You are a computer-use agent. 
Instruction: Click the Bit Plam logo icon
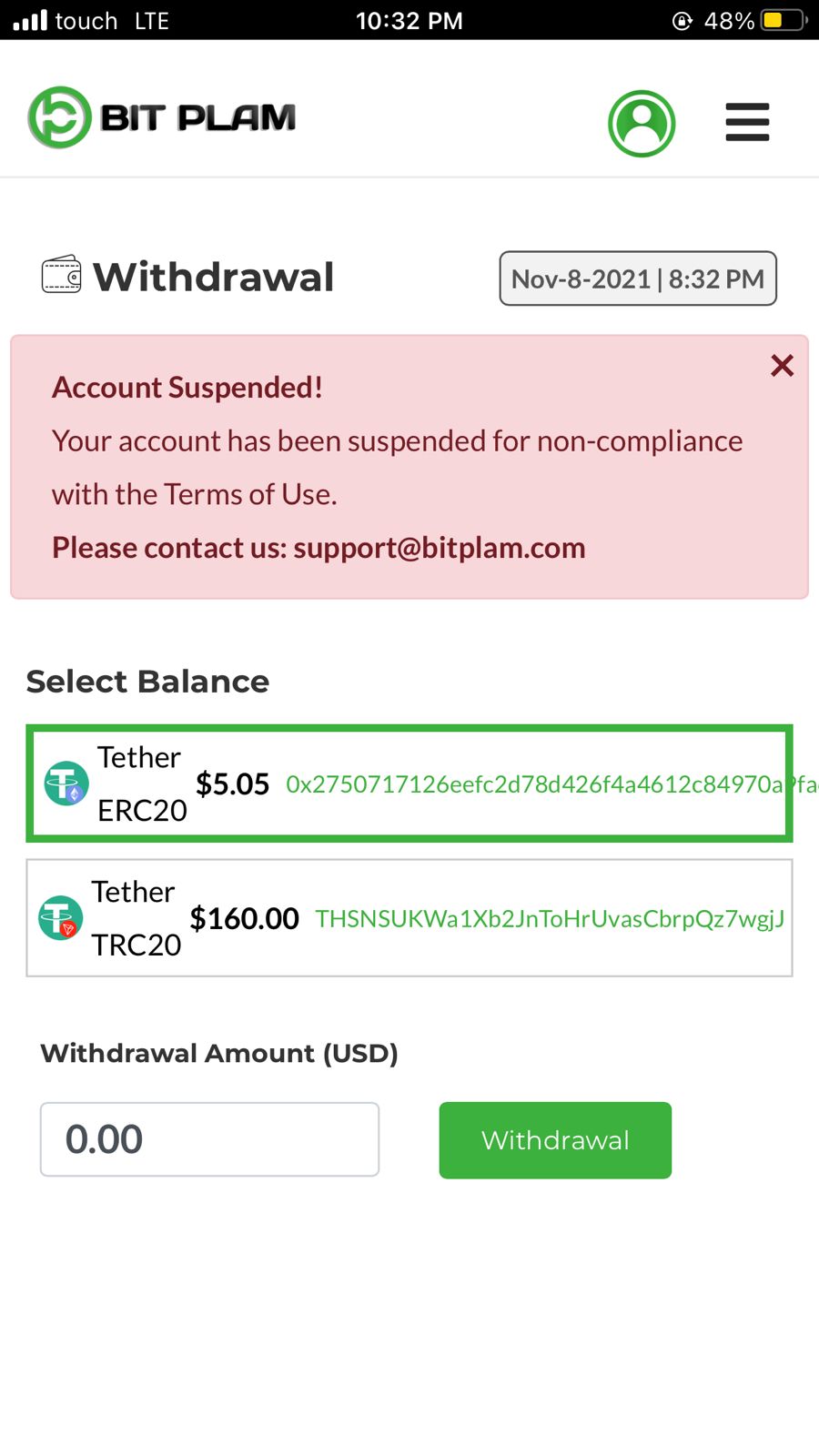pos(60,117)
